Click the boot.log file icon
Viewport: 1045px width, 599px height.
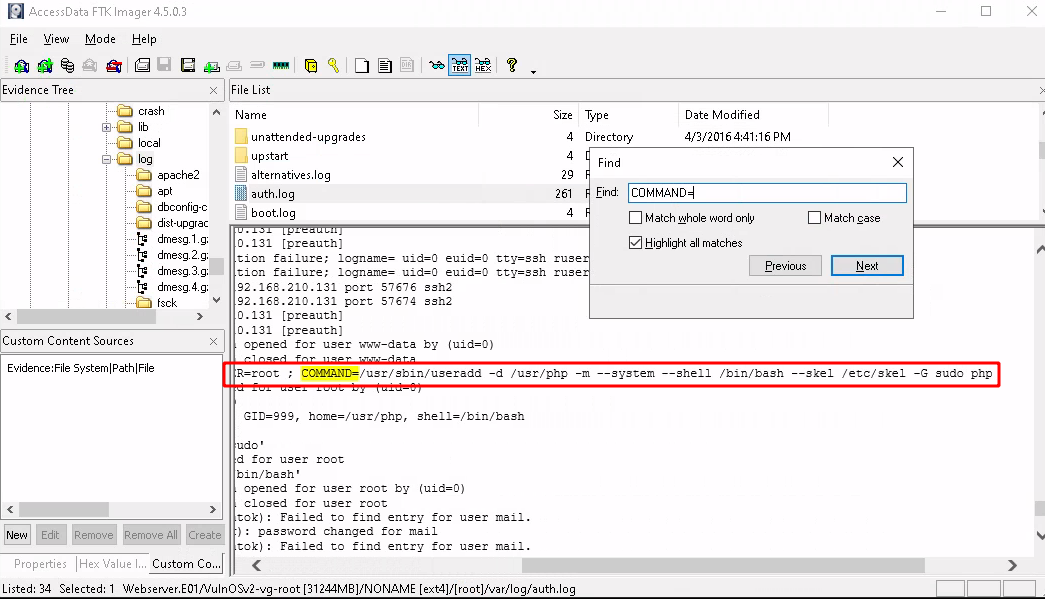click(x=241, y=213)
